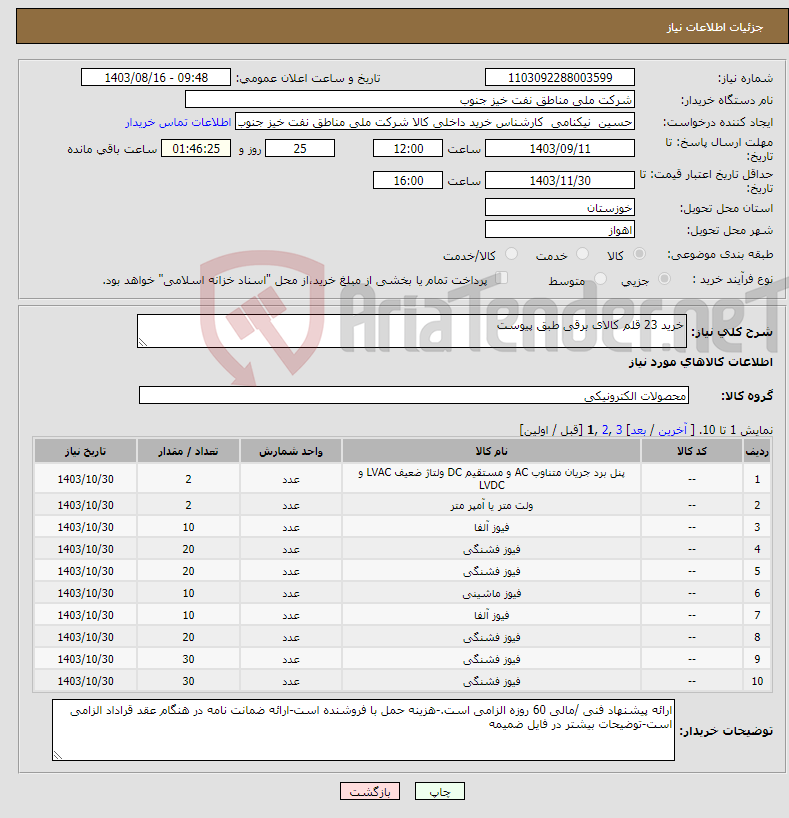Toggle the اسناد خزانه اسلامی payment checkbox

(501, 278)
